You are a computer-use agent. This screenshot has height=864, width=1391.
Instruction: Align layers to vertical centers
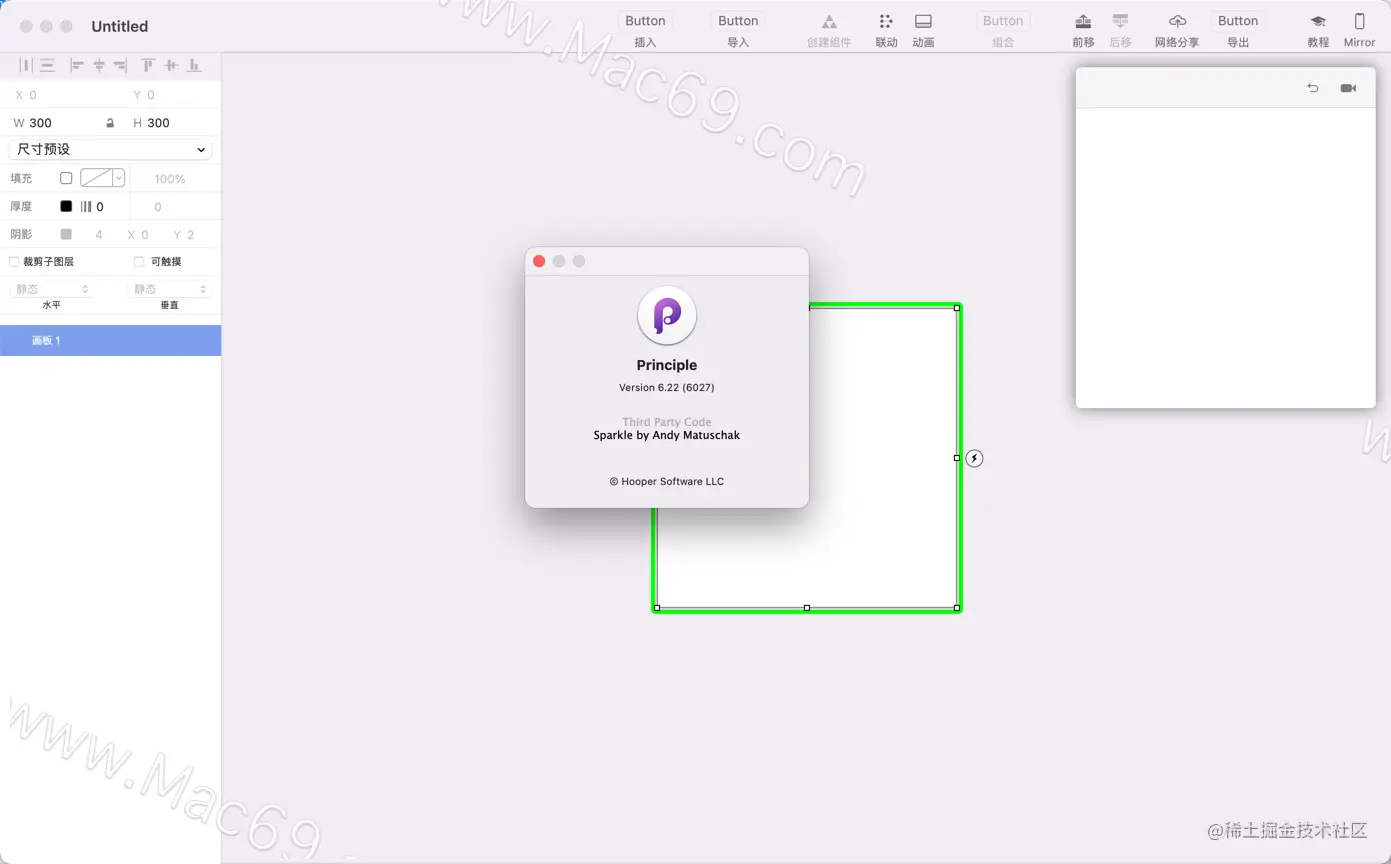pos(171,65)
